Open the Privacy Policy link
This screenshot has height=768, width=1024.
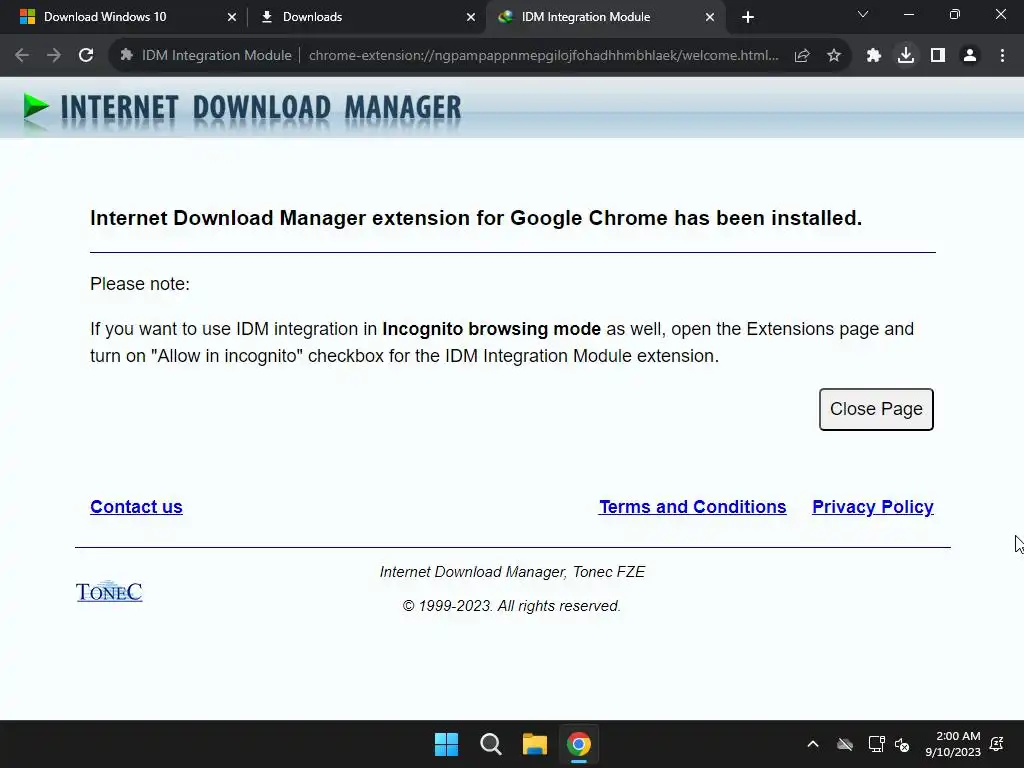[x=872, y=507]
